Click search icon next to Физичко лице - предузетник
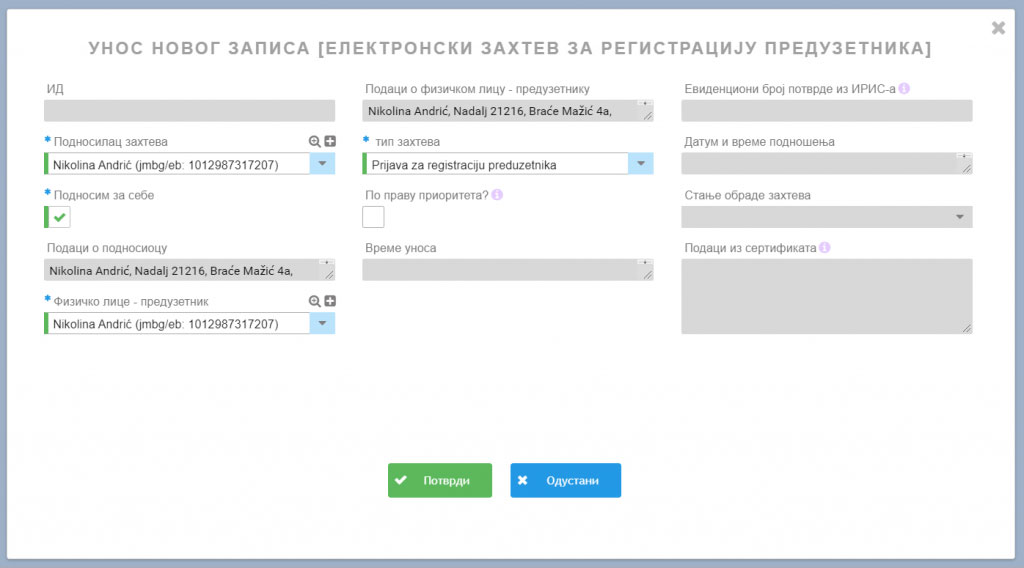This screenshot has height=568, width=1024. point(315,301)
